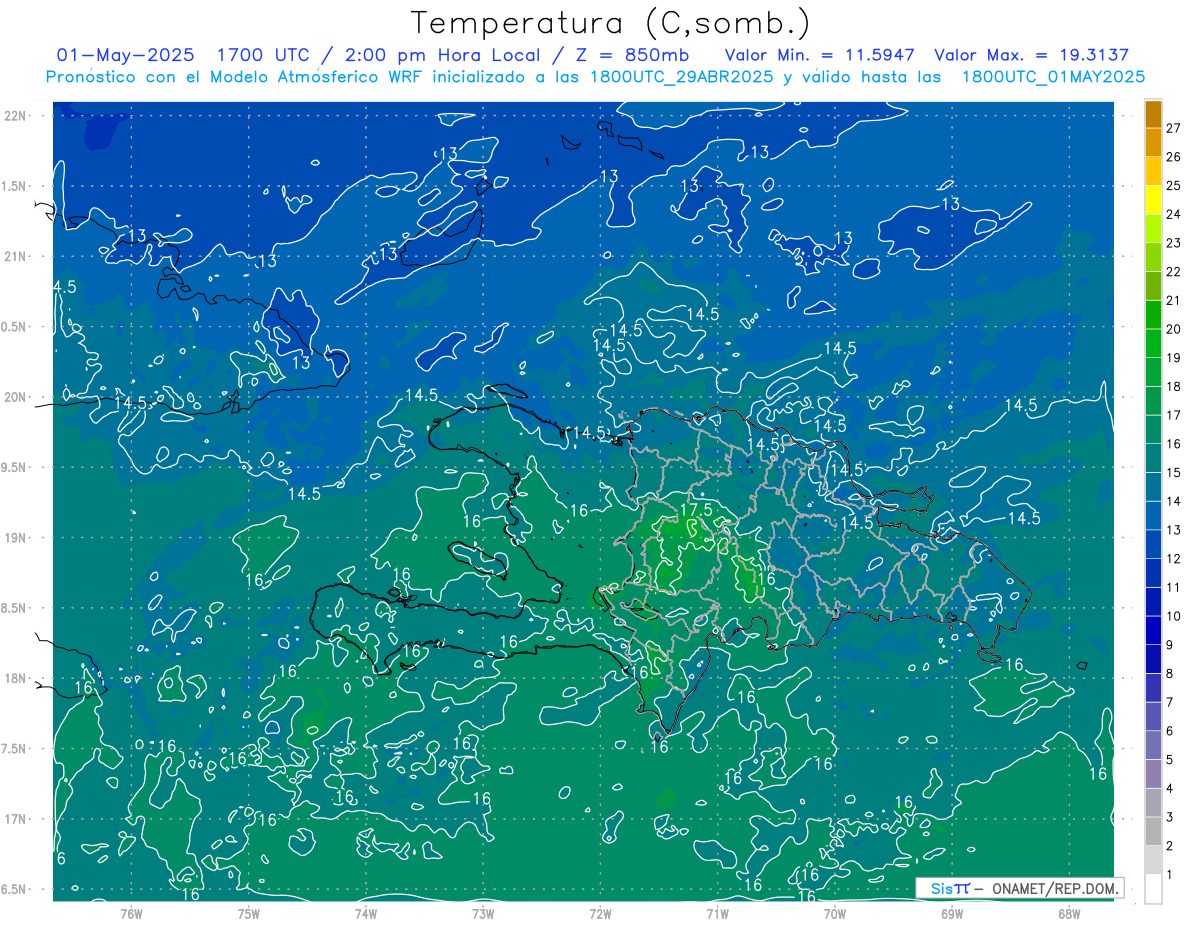Select the date text "01-May-2025"
Screen dimensions: 1200x927
pos(125,55)
